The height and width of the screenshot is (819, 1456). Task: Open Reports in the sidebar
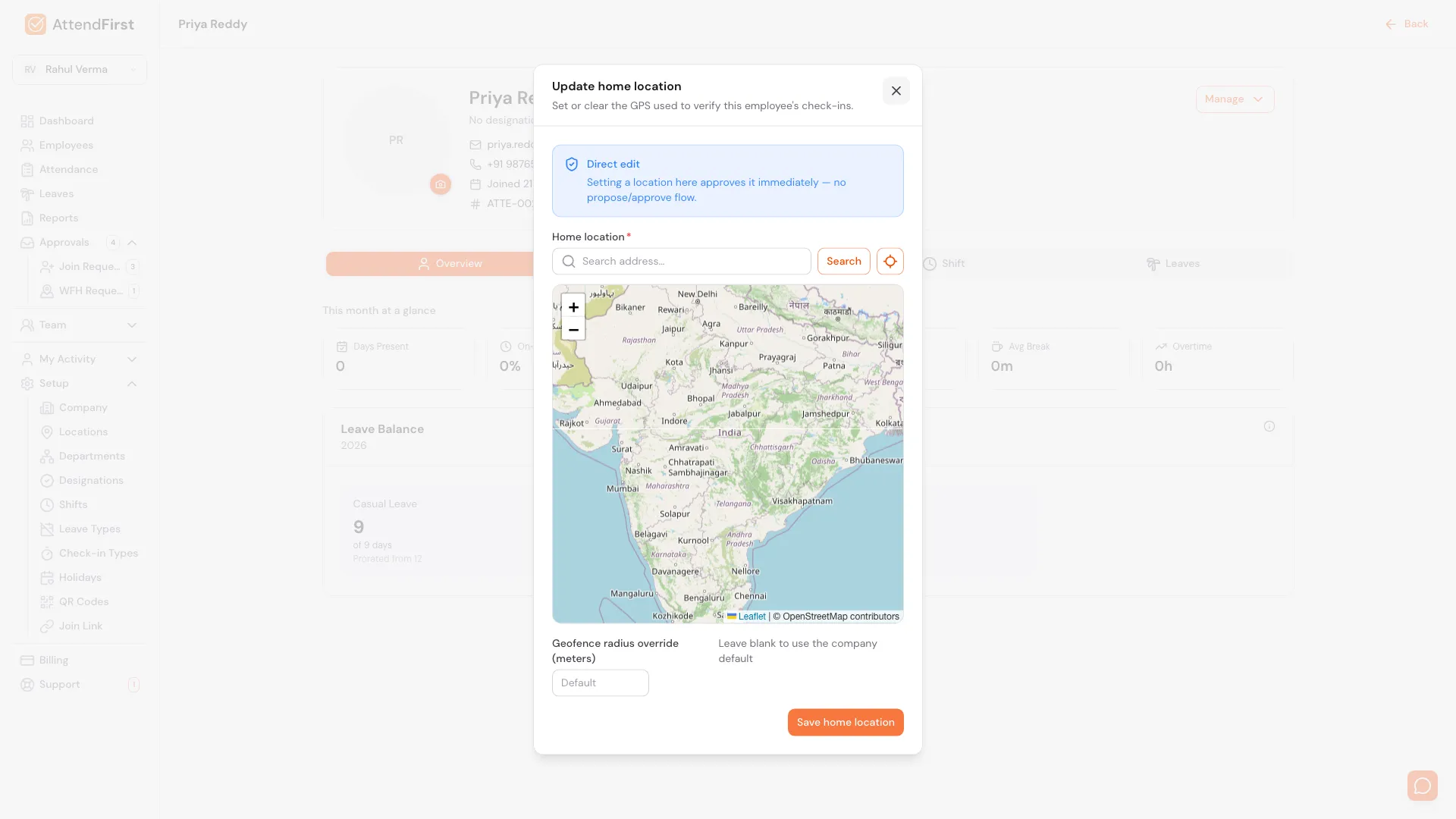coord(80,218)
